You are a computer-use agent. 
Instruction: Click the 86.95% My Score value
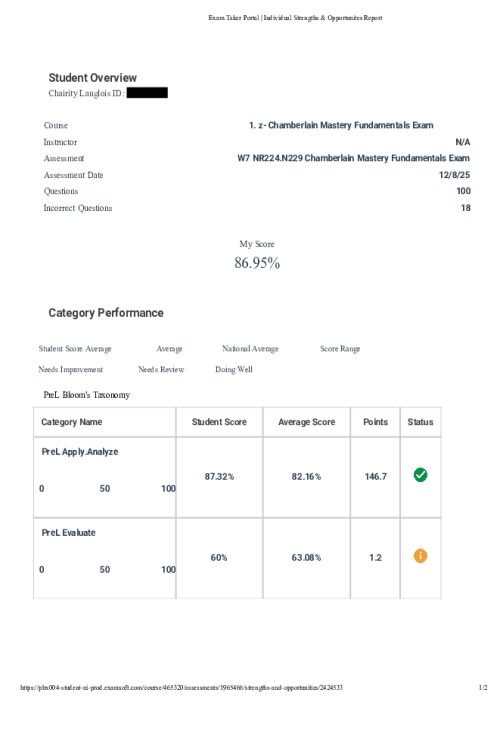(x=257, y=263)
